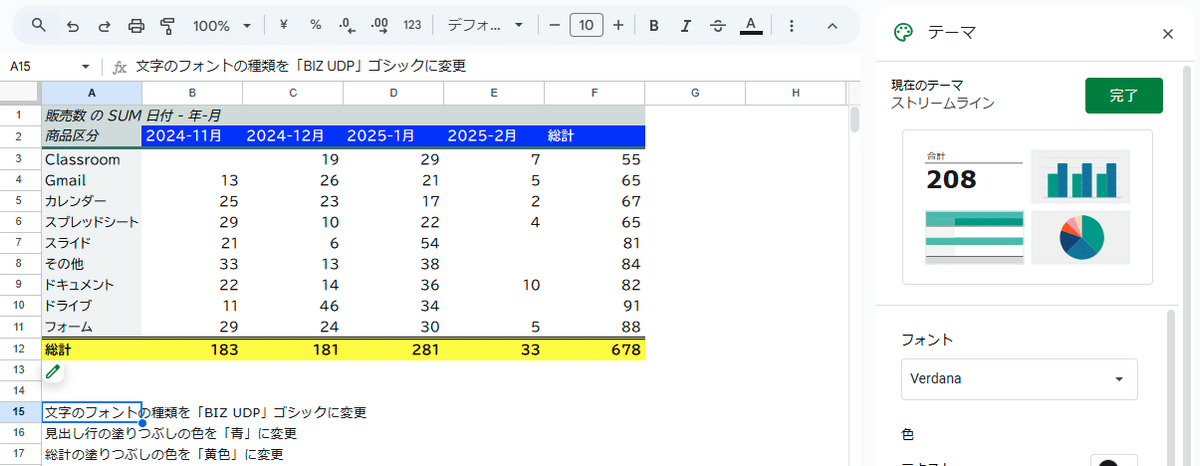Click the 2024-11月 column header cell
Image resolution: width=1200 pixels, height=466 pixels.
click(x=192, y=136)
